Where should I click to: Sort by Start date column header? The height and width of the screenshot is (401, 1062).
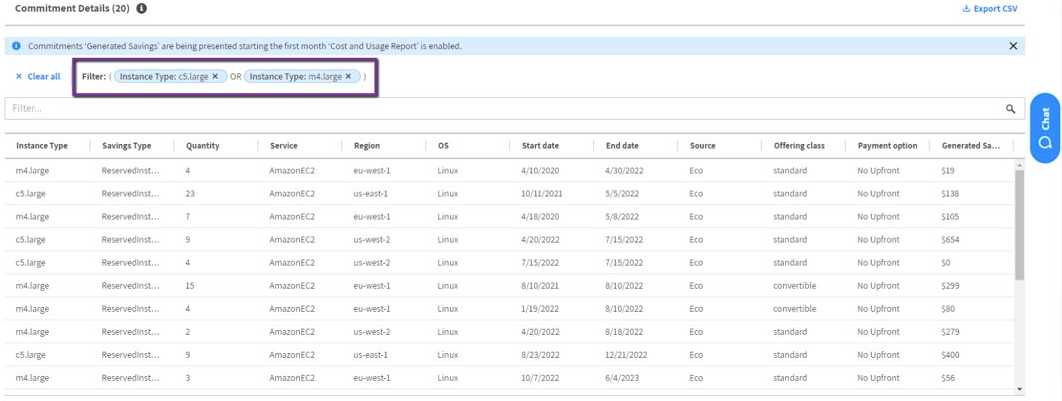tap(540, 146)
